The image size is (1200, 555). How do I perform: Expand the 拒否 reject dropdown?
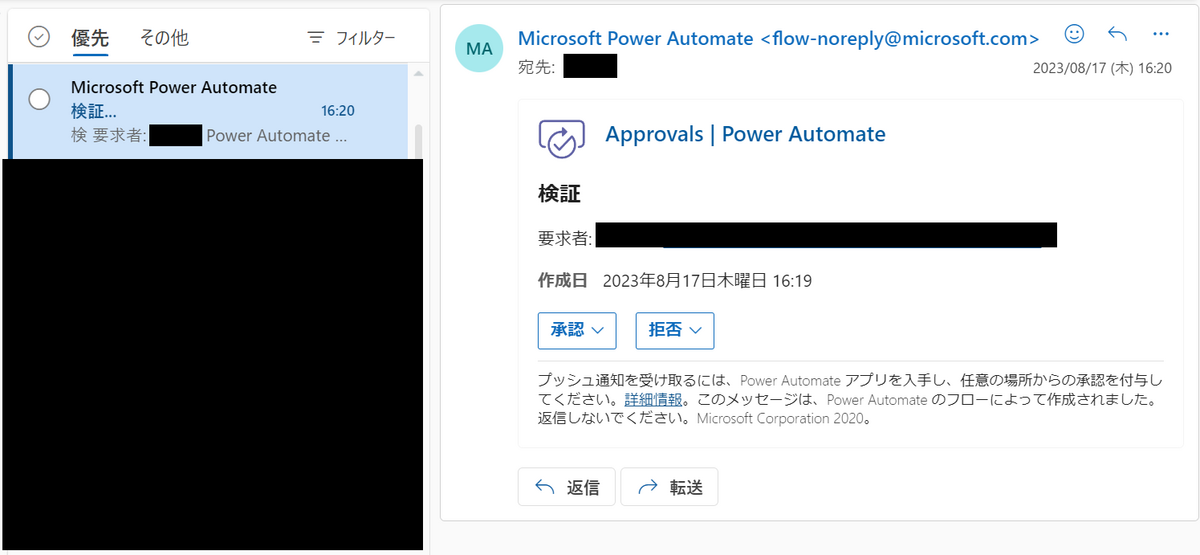point(675,330)
